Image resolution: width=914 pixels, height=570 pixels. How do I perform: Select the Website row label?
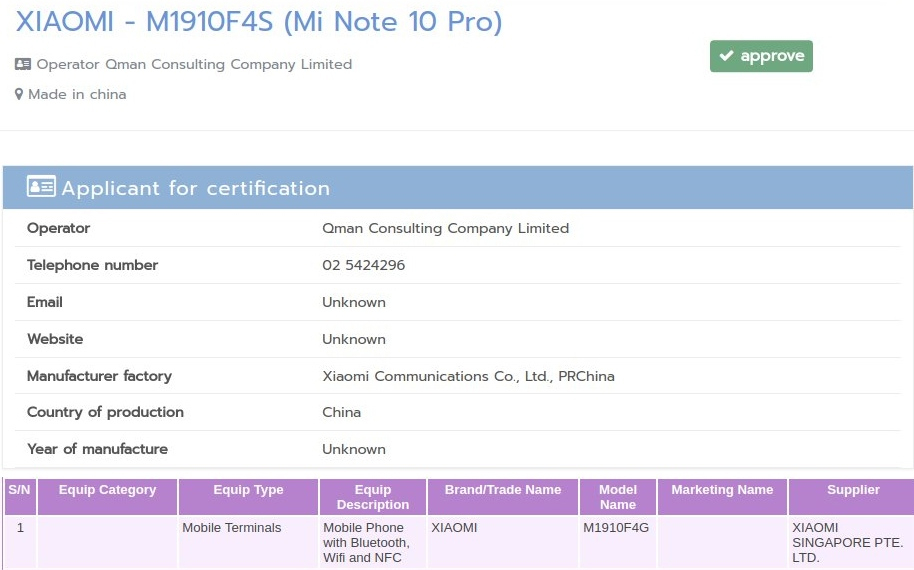(x=55, y=339)
